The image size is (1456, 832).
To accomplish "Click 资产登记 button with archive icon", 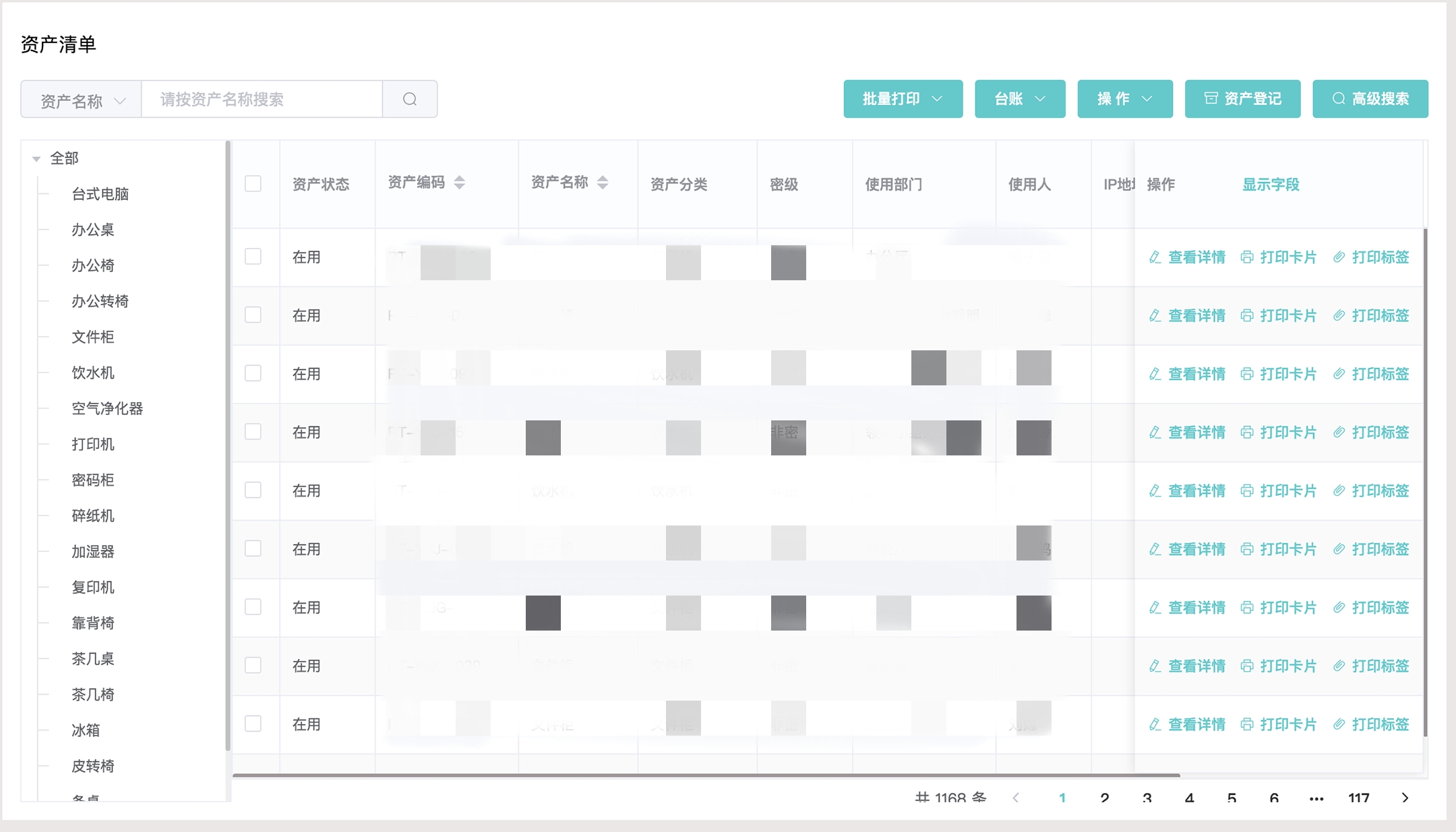I will 1242,99.
